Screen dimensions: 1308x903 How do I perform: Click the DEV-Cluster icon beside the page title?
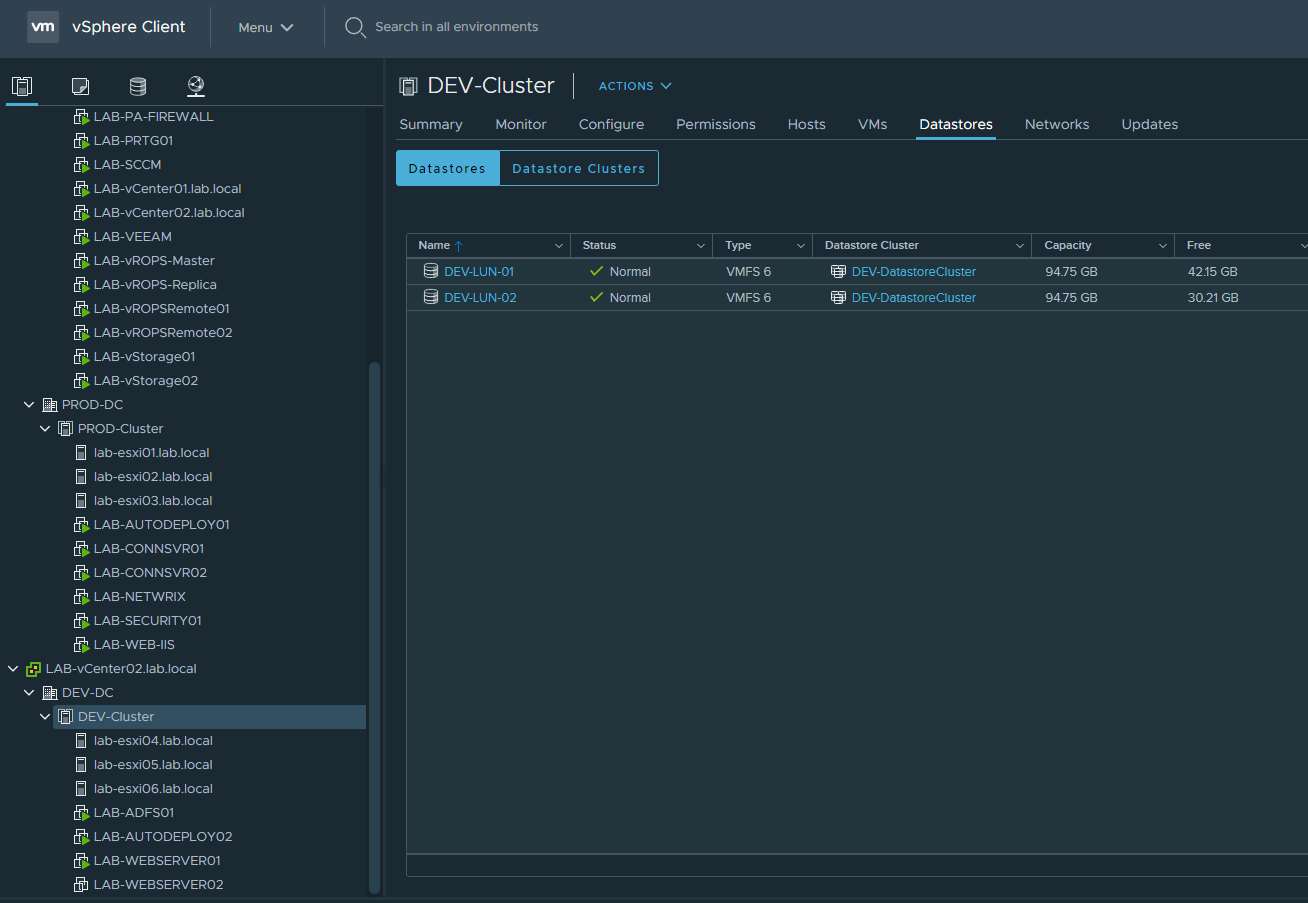pos(408,86)
